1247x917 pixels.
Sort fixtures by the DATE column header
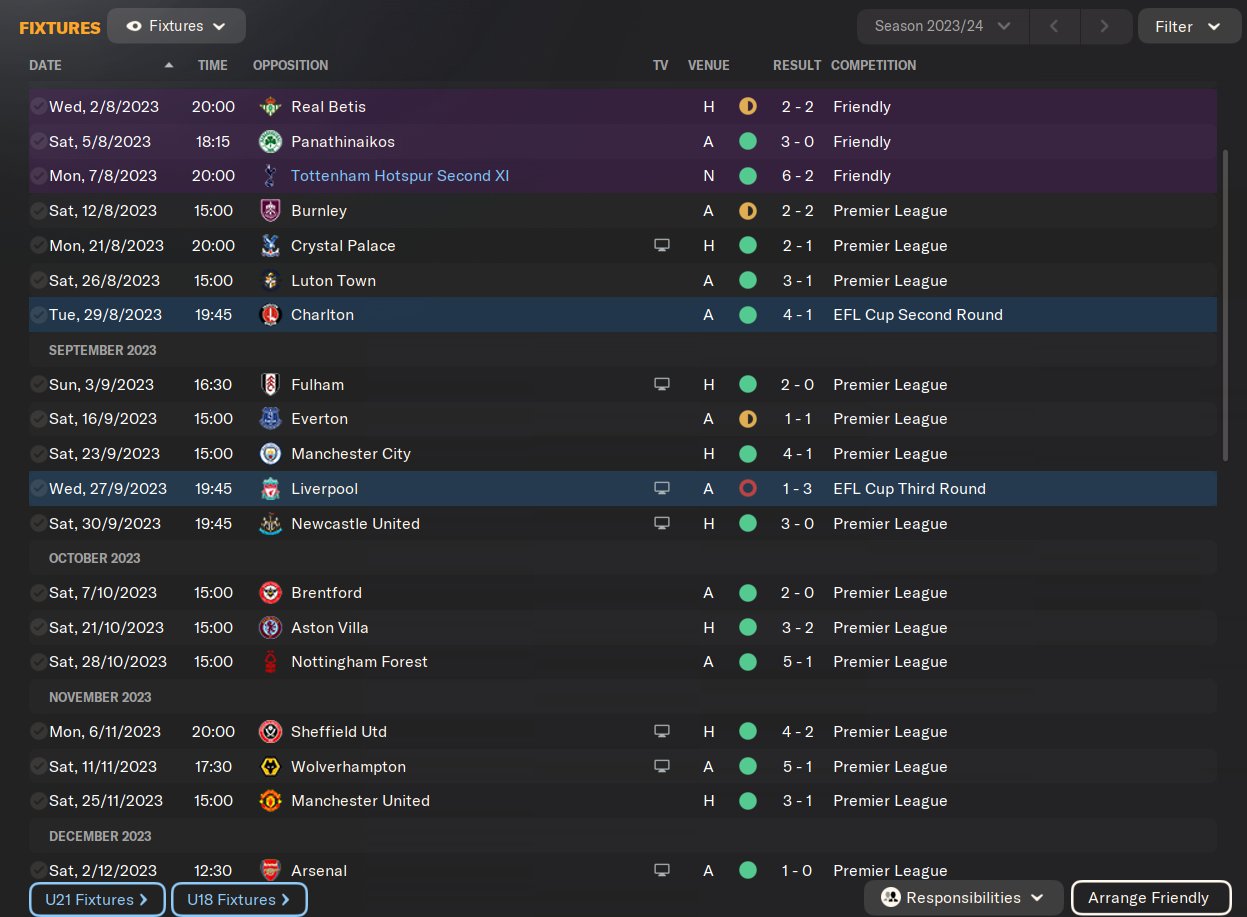(46, 65)
